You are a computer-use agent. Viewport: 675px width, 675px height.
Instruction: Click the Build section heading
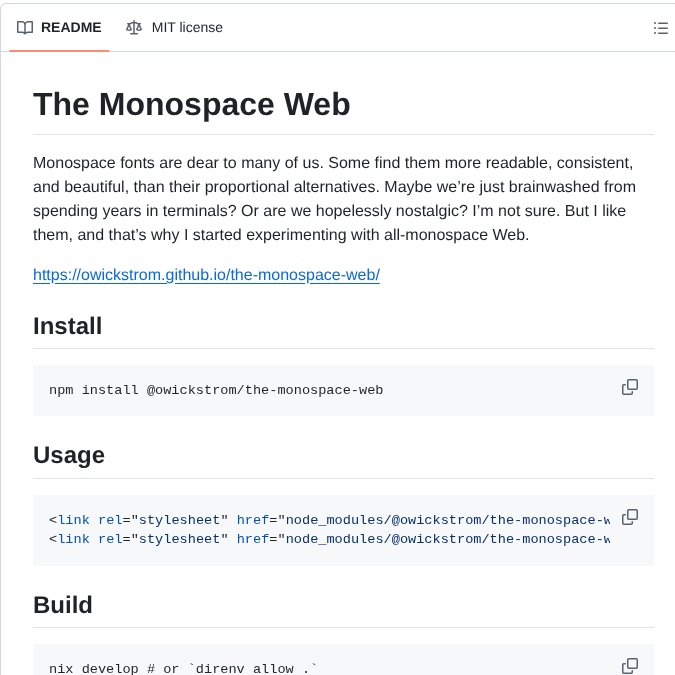(63, 605)
